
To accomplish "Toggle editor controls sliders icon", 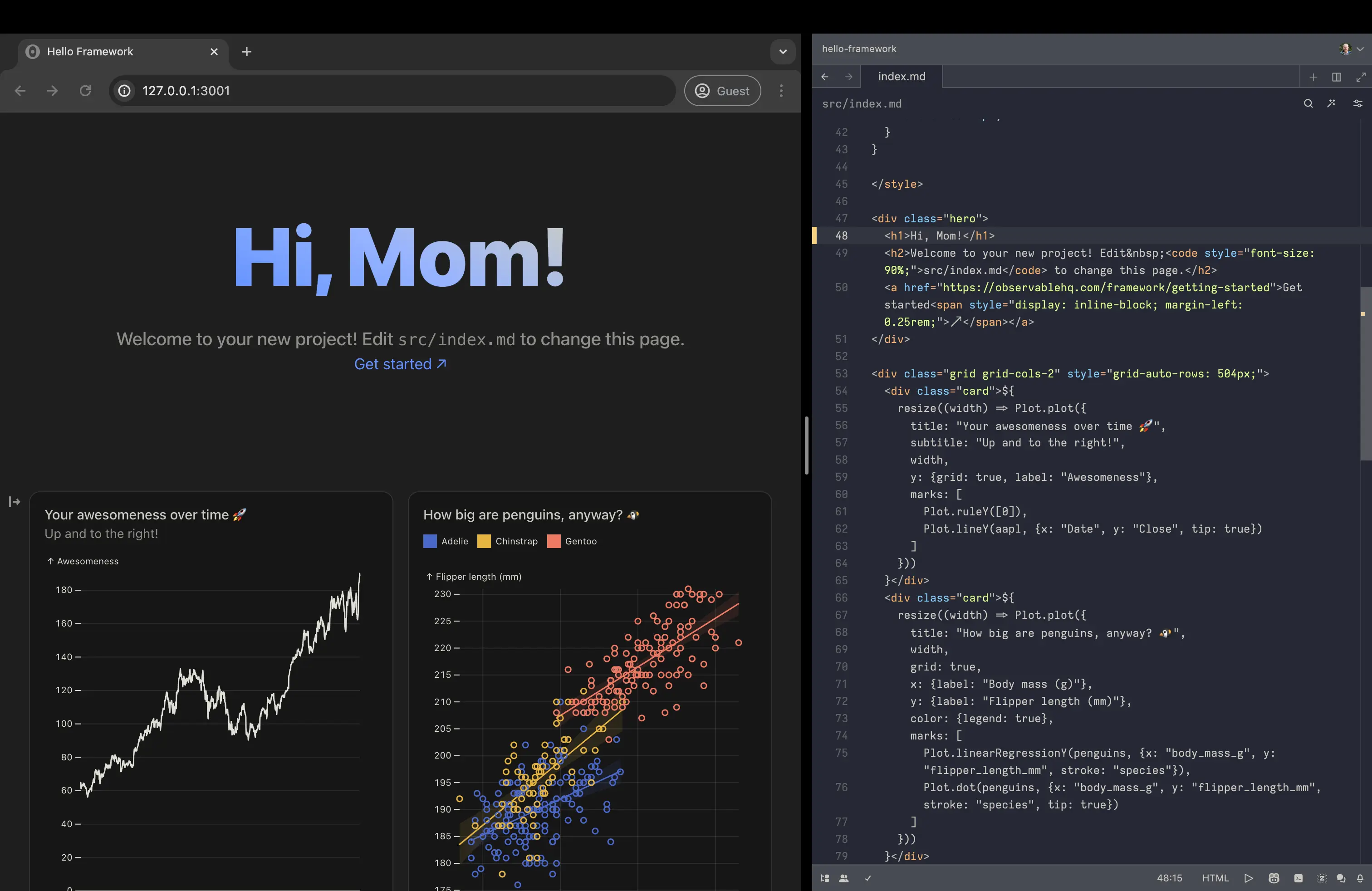I will click(1357, 104).
